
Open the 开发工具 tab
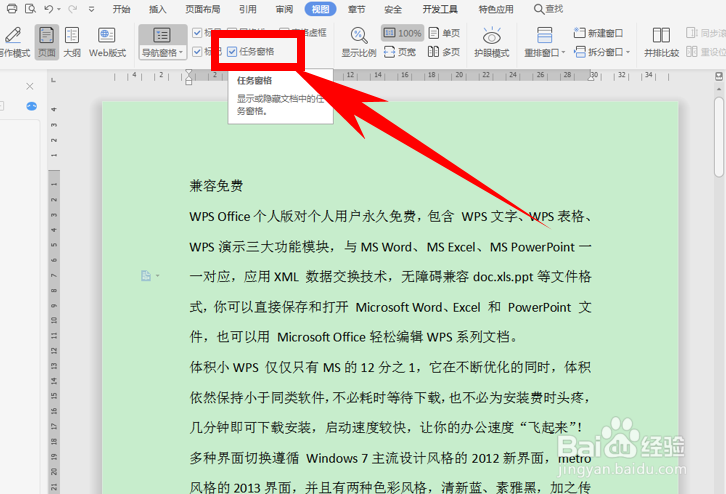point(440,9)
